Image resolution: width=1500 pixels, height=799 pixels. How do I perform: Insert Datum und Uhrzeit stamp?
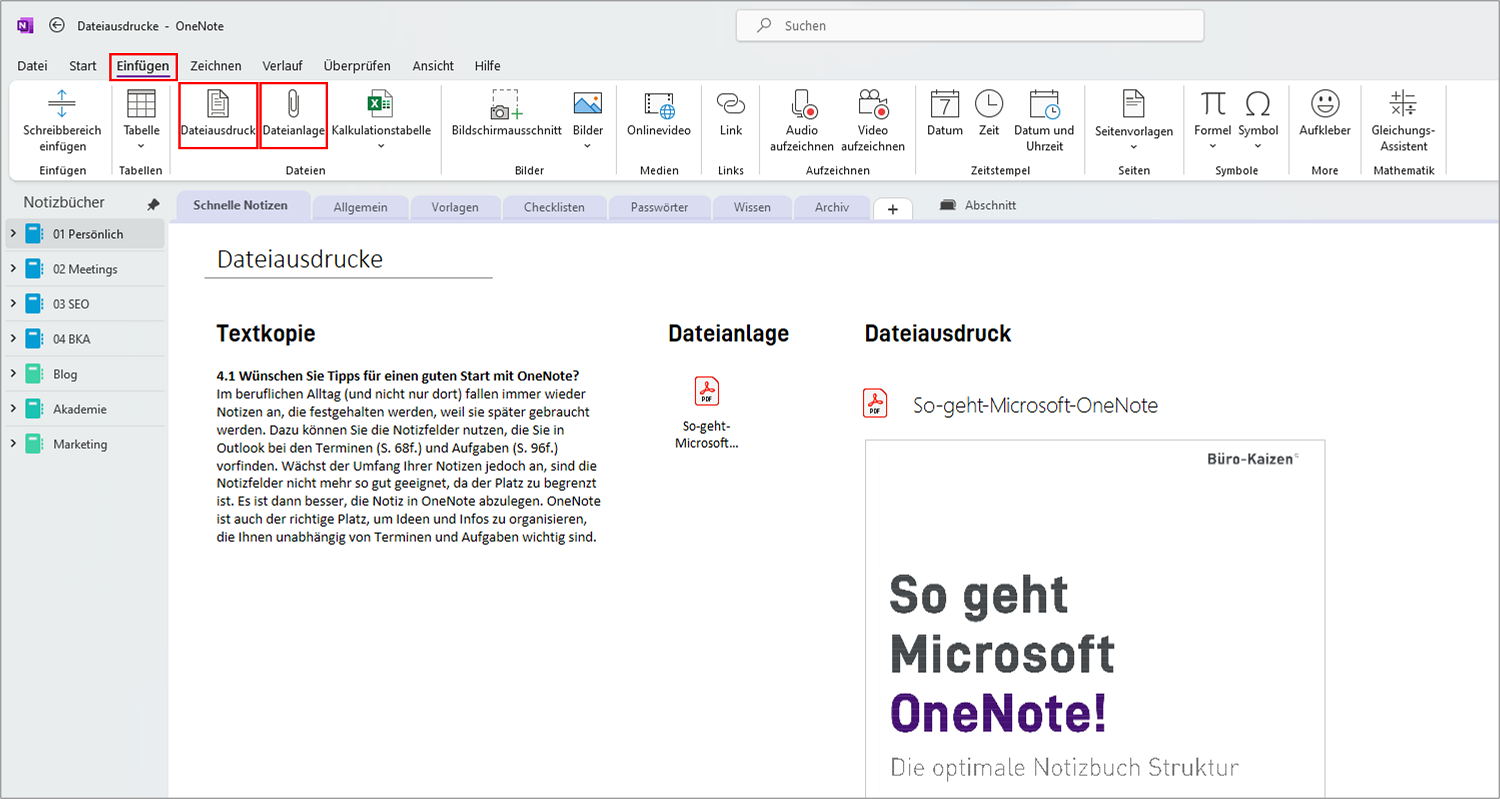click(1044, 104)
